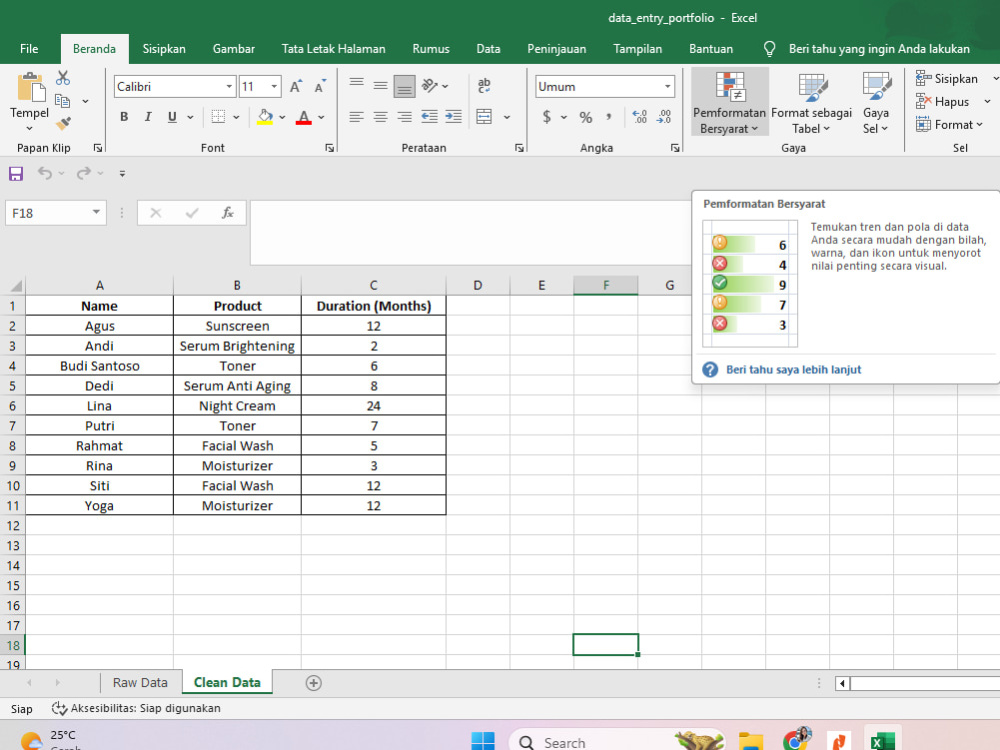
Task: Switch to the Peninjauan tab
Action: pos(556,49)
